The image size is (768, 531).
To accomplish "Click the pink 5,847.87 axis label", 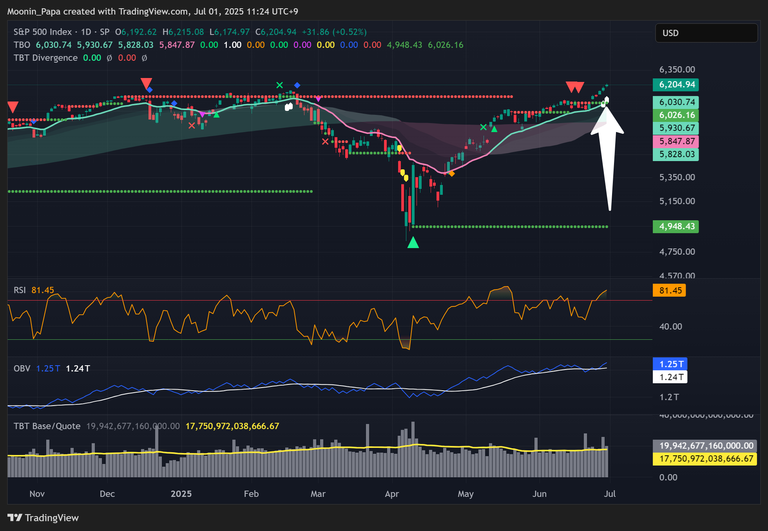I will [x=676, y=142].
